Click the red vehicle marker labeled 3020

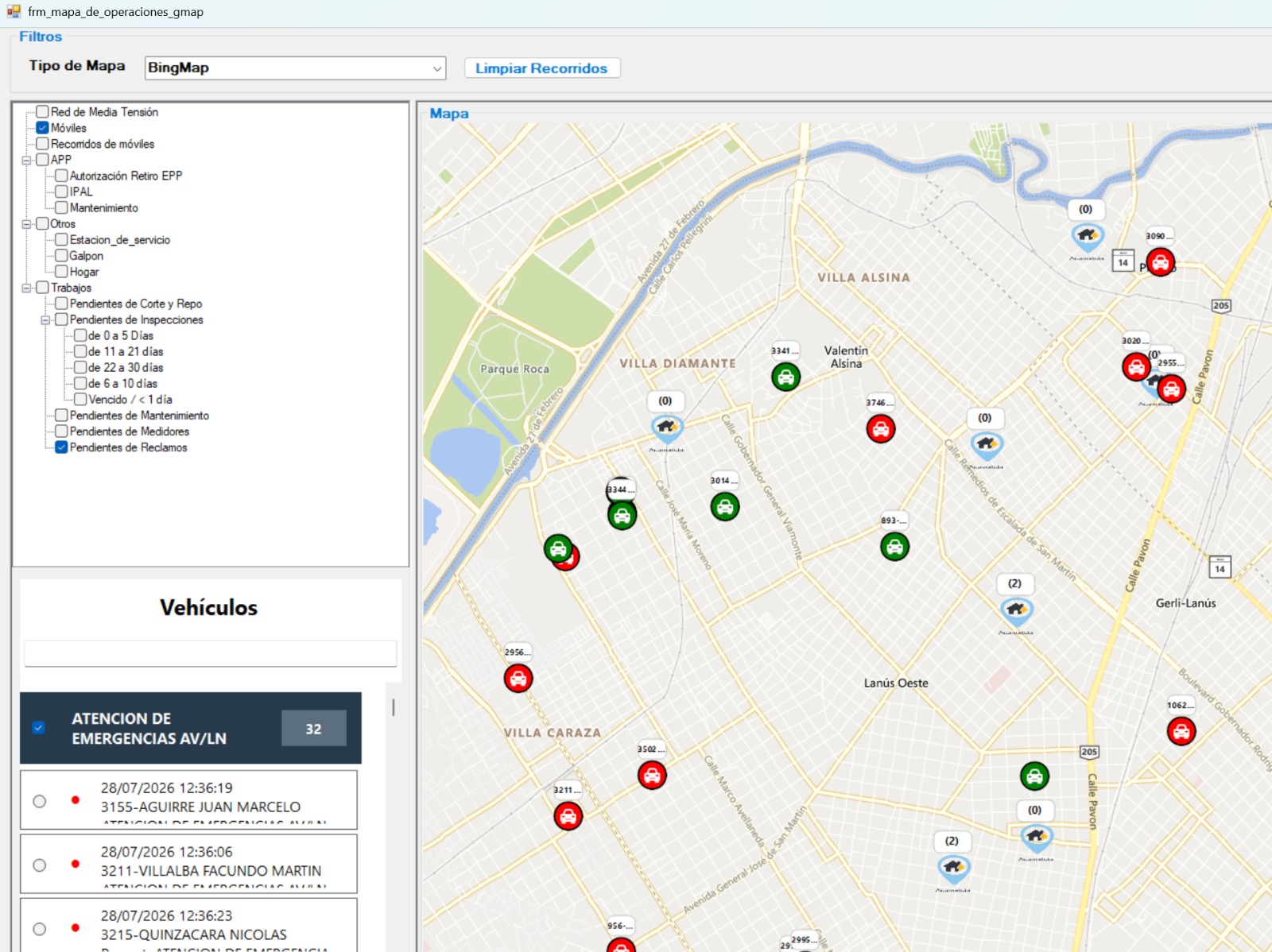(x=1137, y=367)
